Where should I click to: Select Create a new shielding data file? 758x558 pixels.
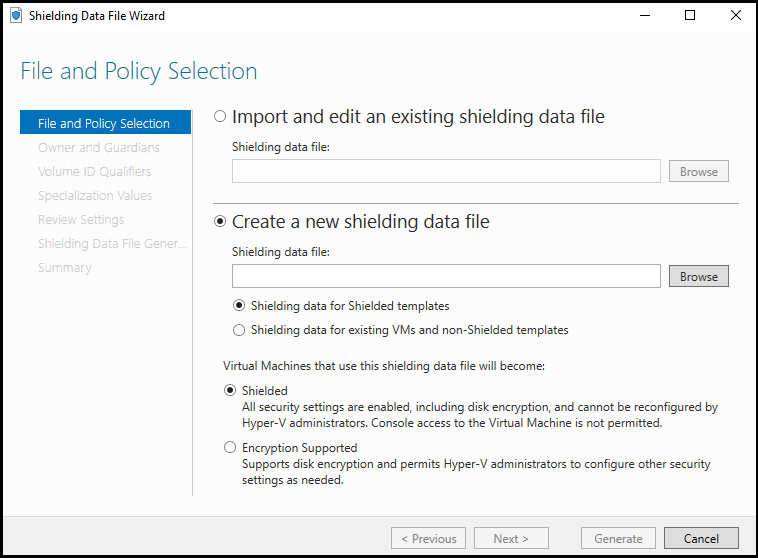point(220,222)
